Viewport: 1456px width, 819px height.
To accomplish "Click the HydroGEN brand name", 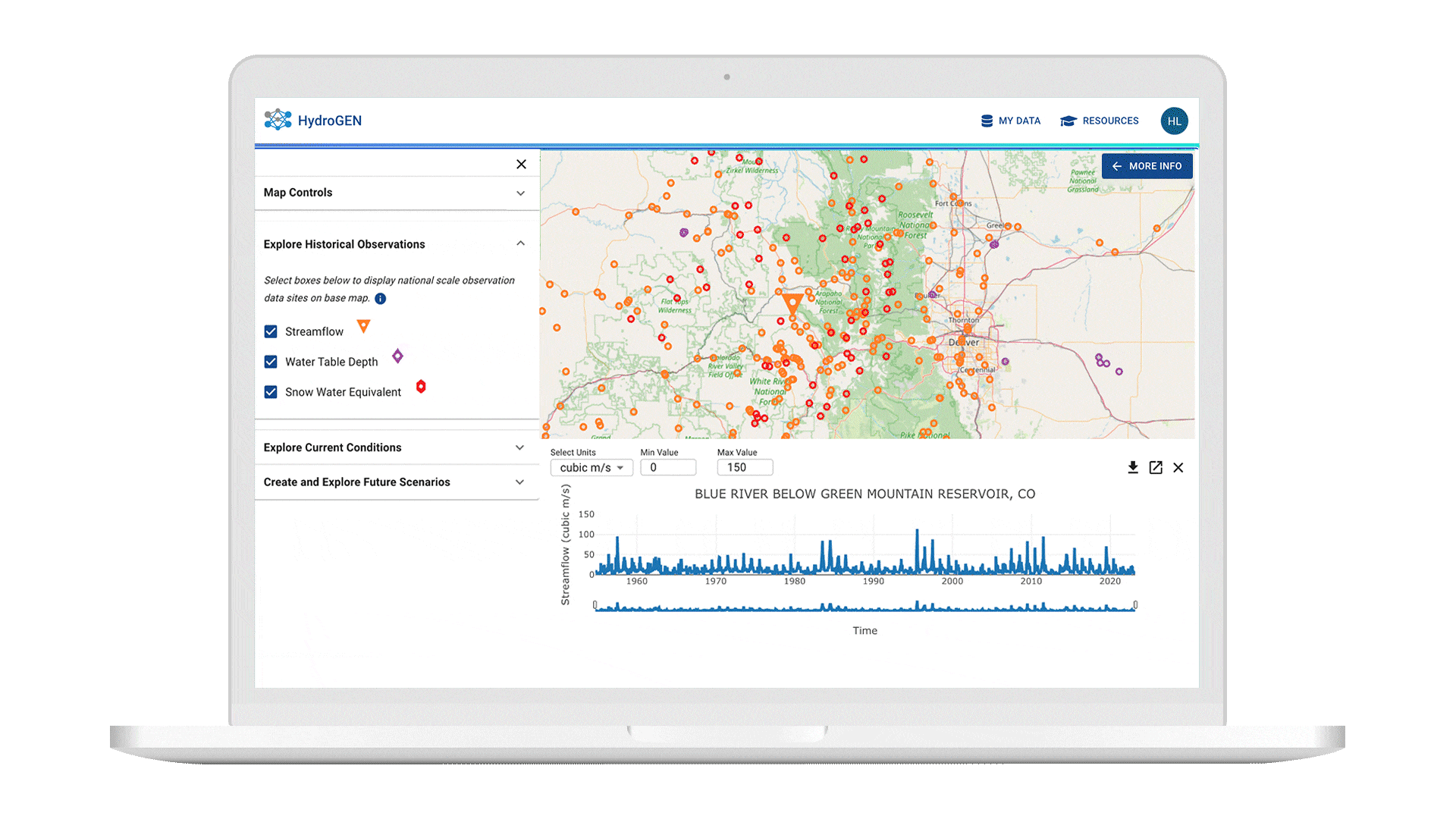I will tap(330, 121).
